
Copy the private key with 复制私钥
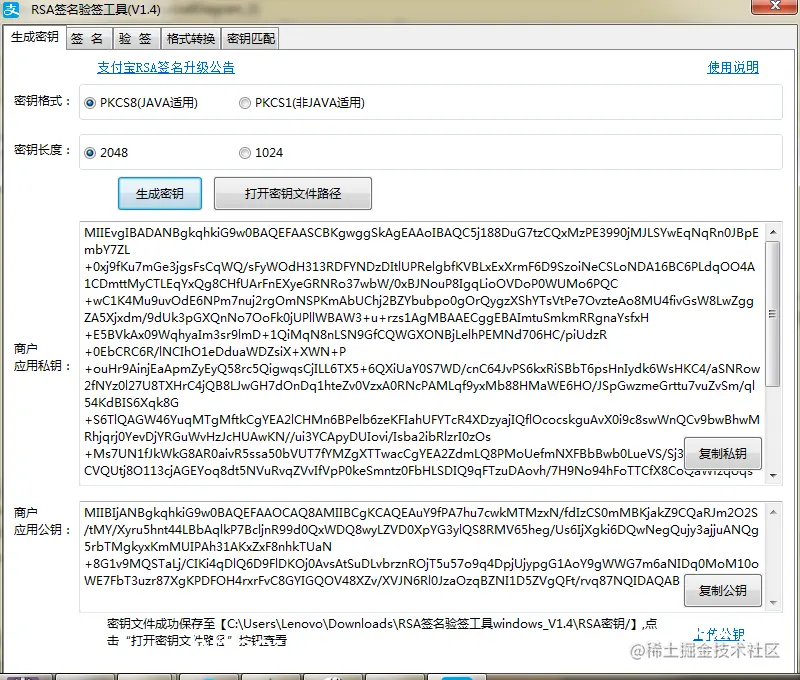[x=722, y=454]
